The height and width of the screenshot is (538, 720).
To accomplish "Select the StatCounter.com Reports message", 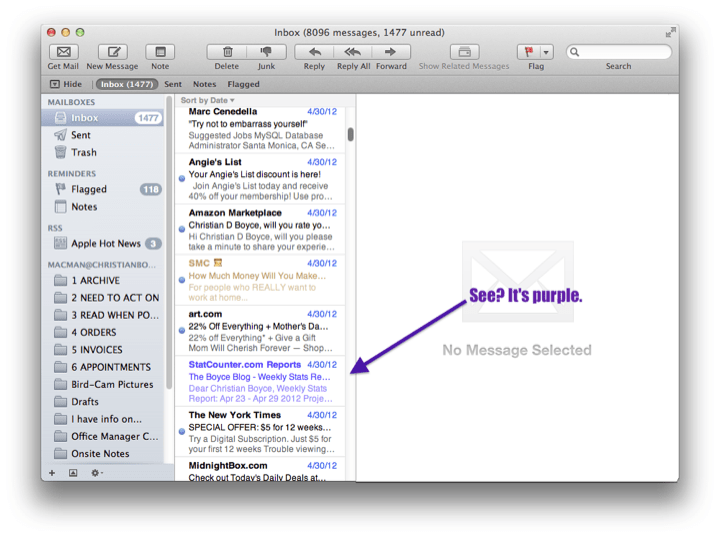I will click(x=260, y=381).
